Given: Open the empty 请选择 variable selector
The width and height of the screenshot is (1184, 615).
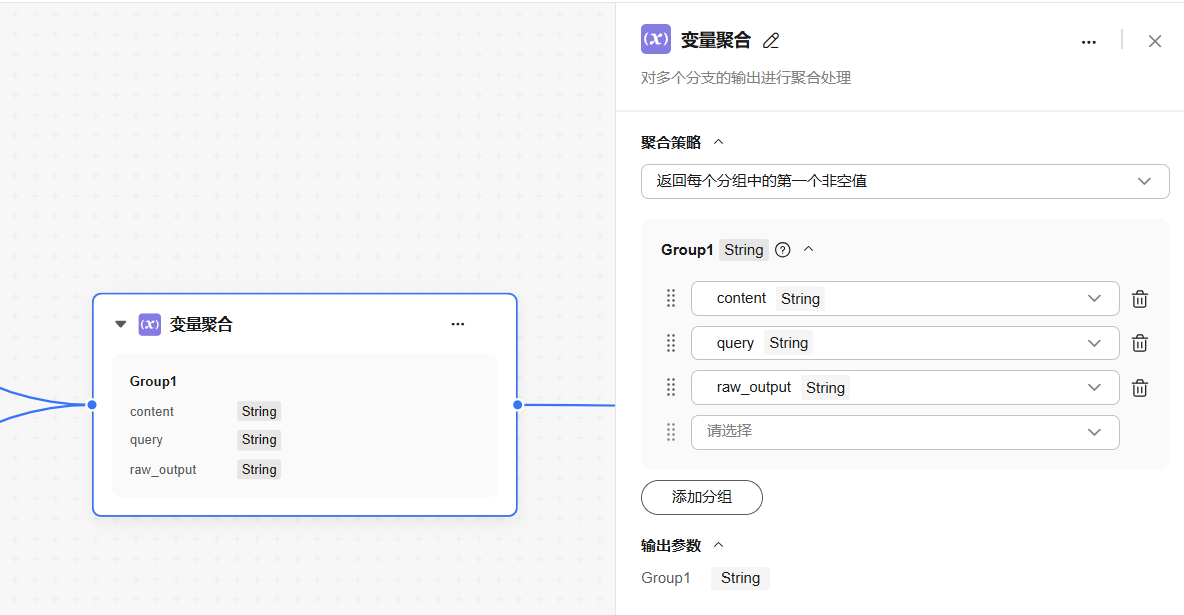Looking at the screenshot, I should (905, 432).
